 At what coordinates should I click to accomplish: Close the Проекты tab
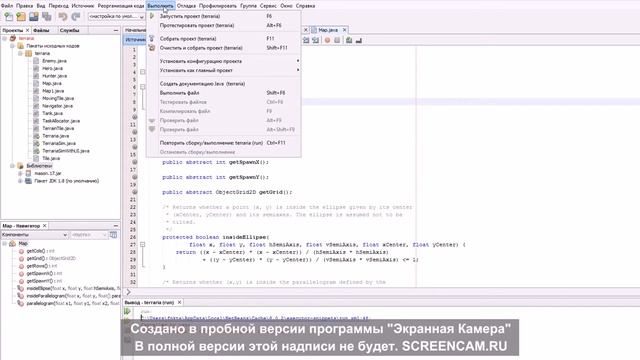(x=27, y=30)
